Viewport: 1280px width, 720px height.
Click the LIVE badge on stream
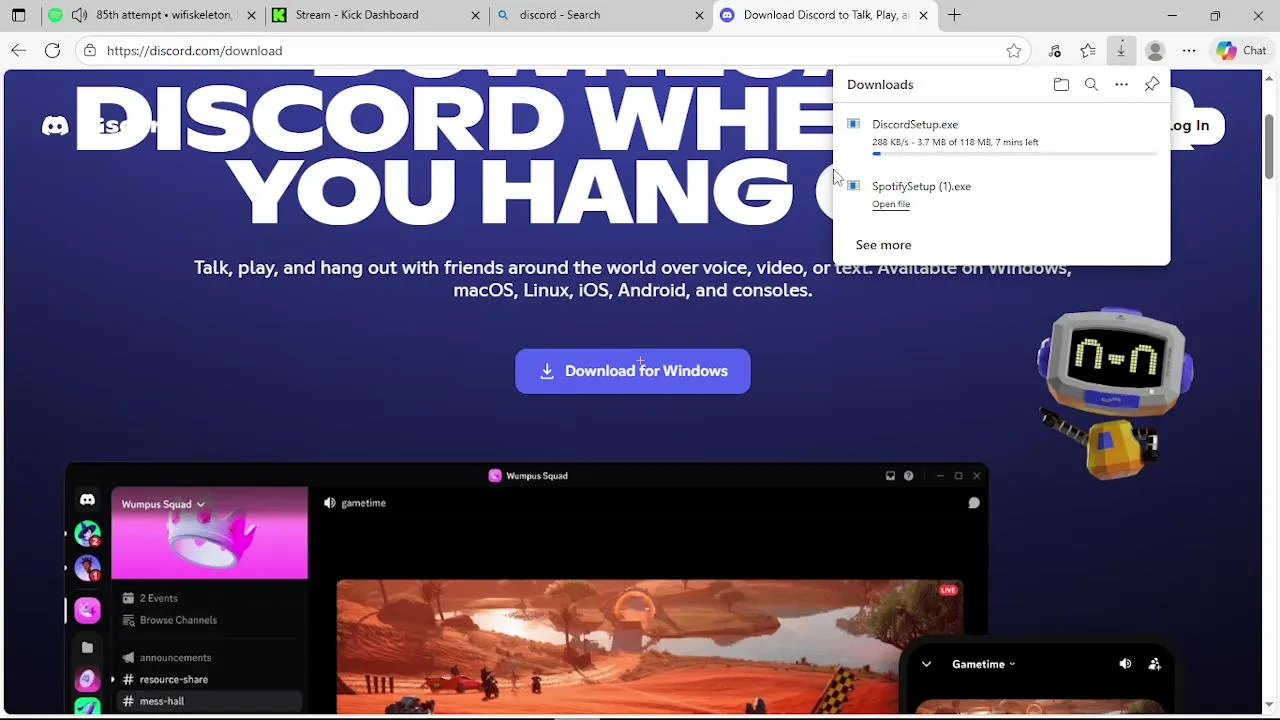pyautogui.click(x=948, y=590)
